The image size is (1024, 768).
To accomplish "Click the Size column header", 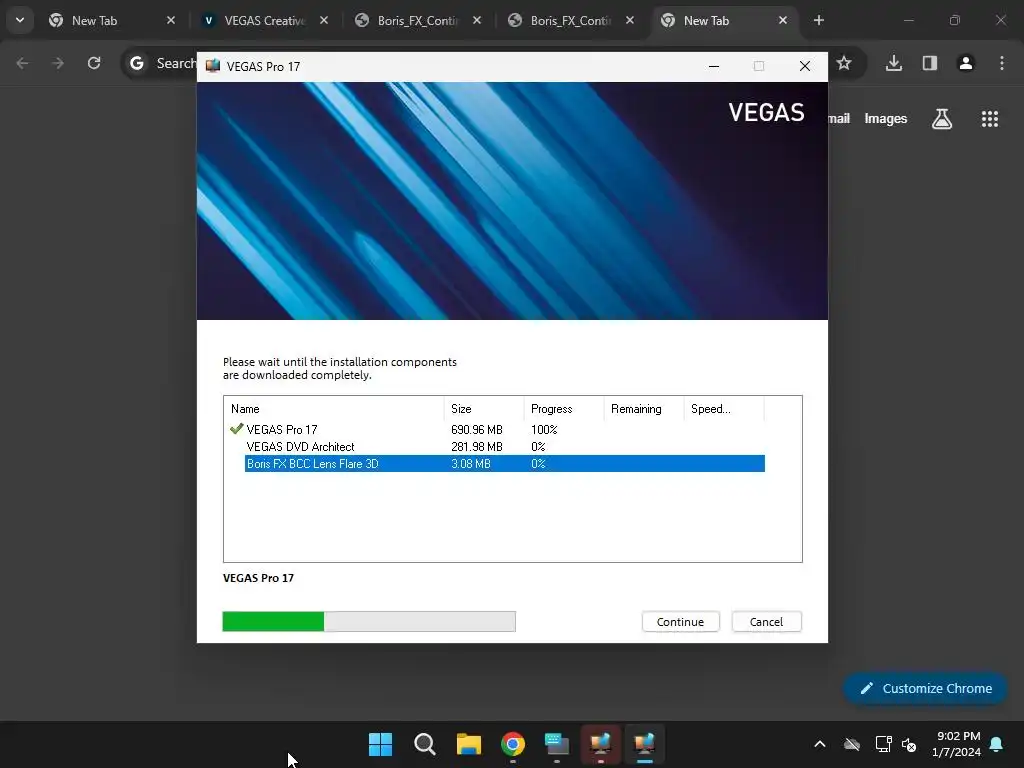I will [484, 409].
